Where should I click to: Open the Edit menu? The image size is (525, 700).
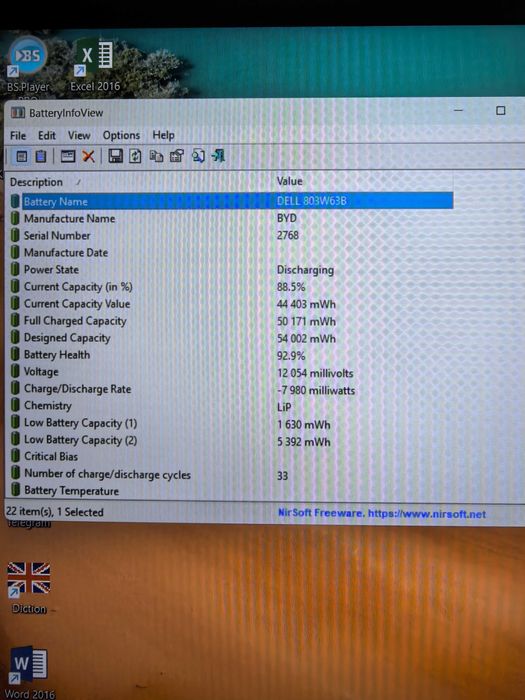[47, 135]
